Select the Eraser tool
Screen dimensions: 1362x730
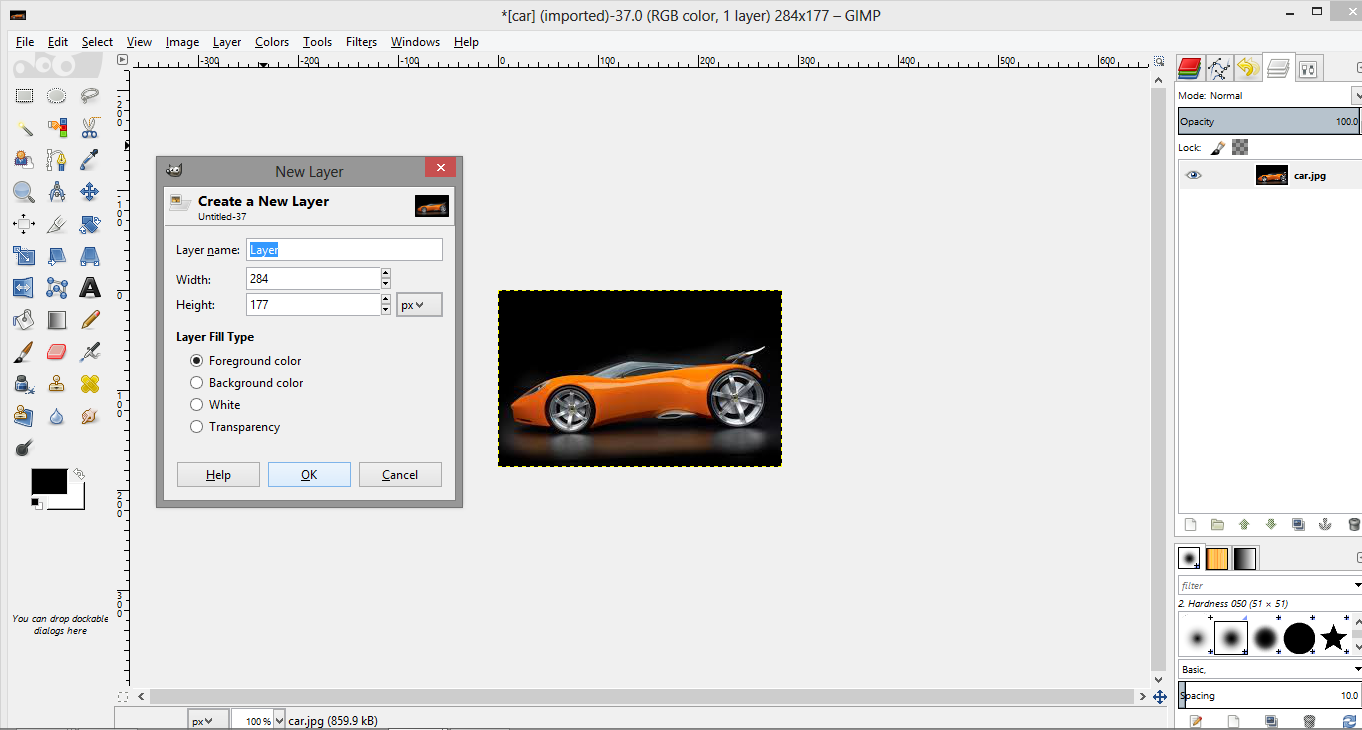coord(57,352)
